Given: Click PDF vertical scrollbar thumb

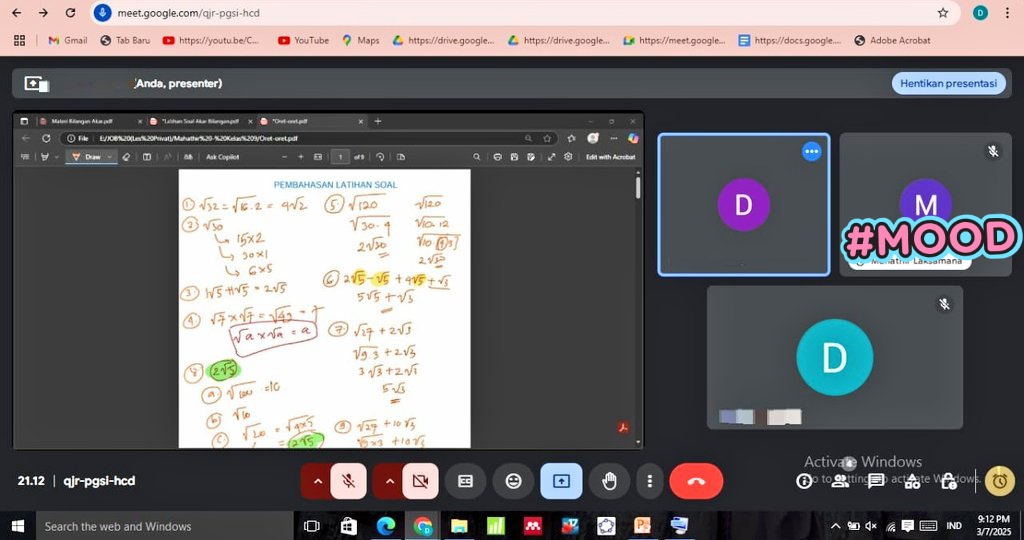Looking at the screenshot, I should [638, 187].
